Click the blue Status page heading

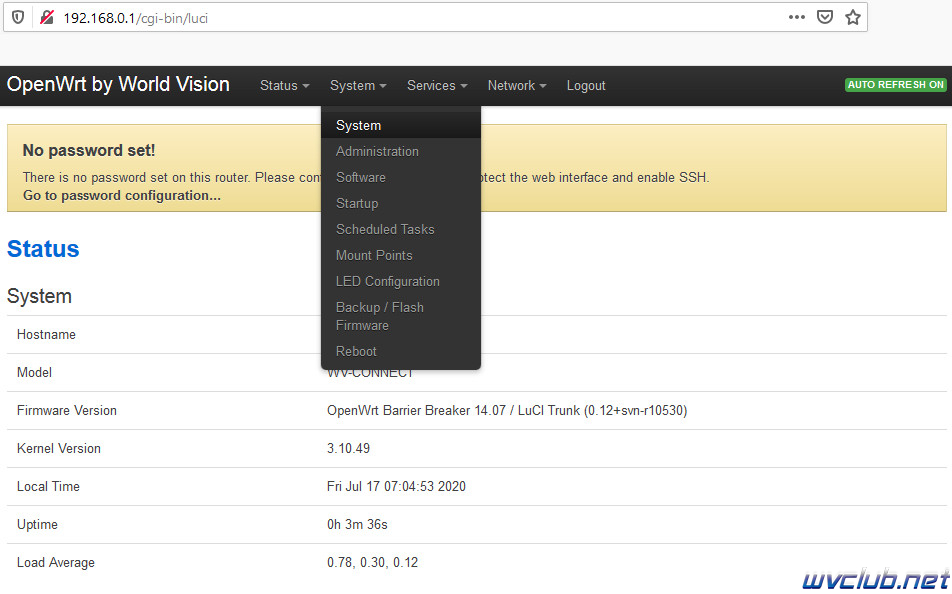[43, 249]
